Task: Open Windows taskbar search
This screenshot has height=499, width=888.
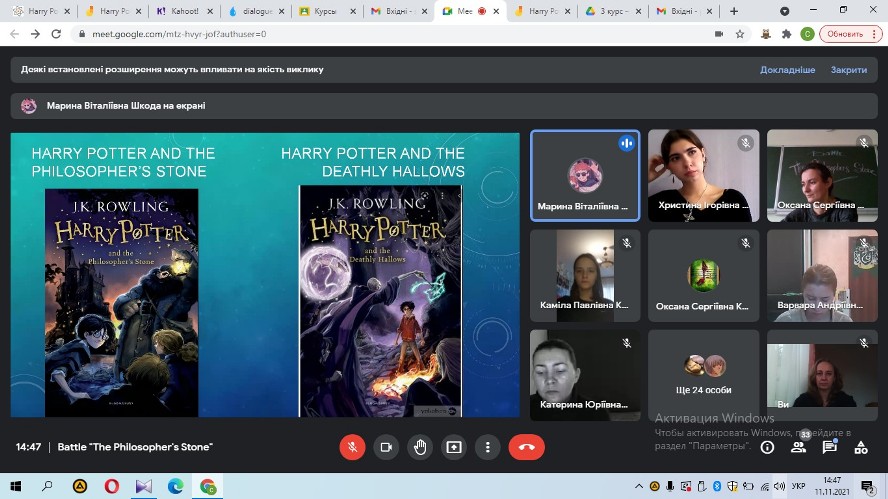Action: point(47,486)
